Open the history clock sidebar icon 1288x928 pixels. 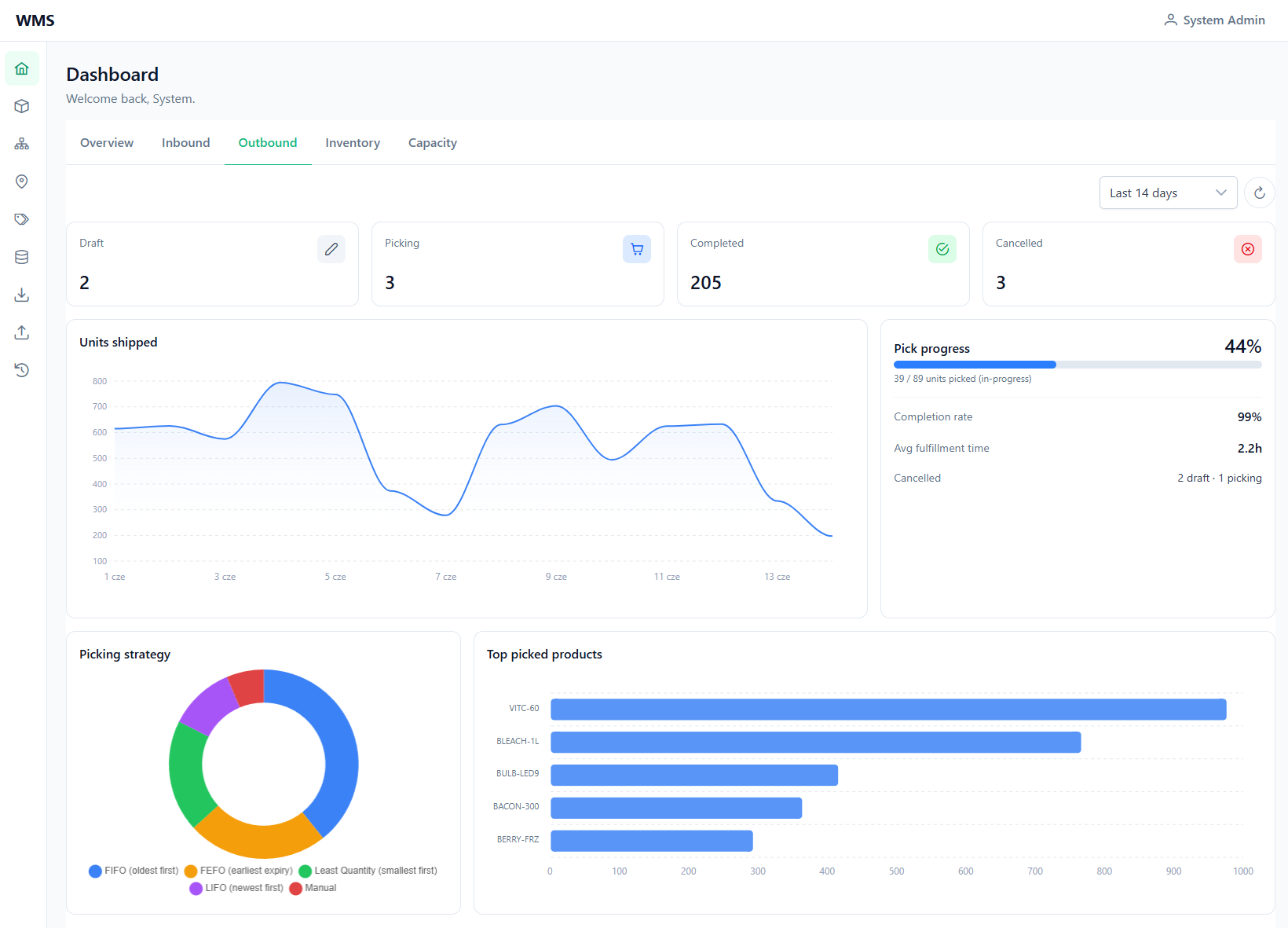(22, 370)
